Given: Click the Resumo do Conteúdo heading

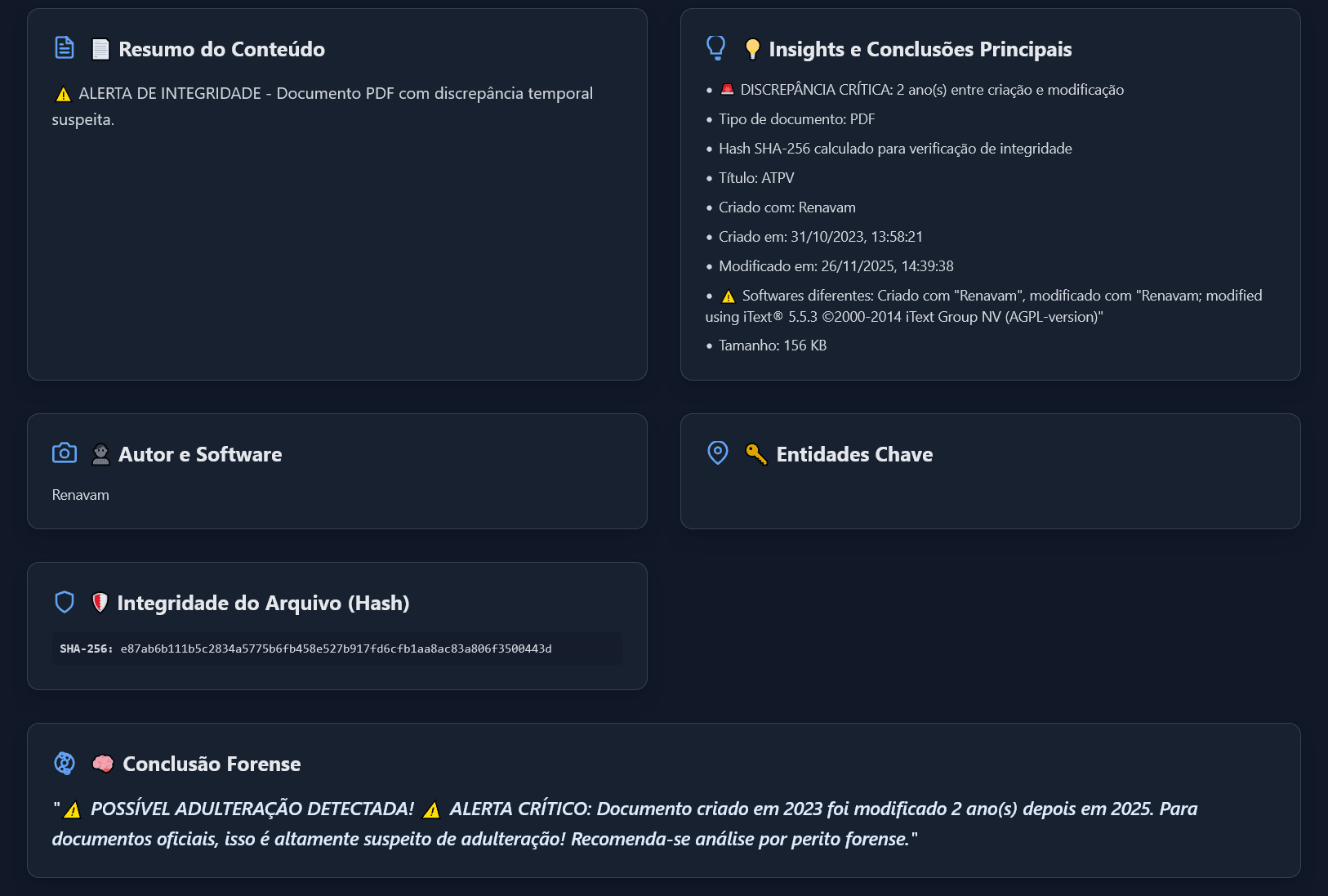Looking at the screenshot, I should (x=221, y=49).
